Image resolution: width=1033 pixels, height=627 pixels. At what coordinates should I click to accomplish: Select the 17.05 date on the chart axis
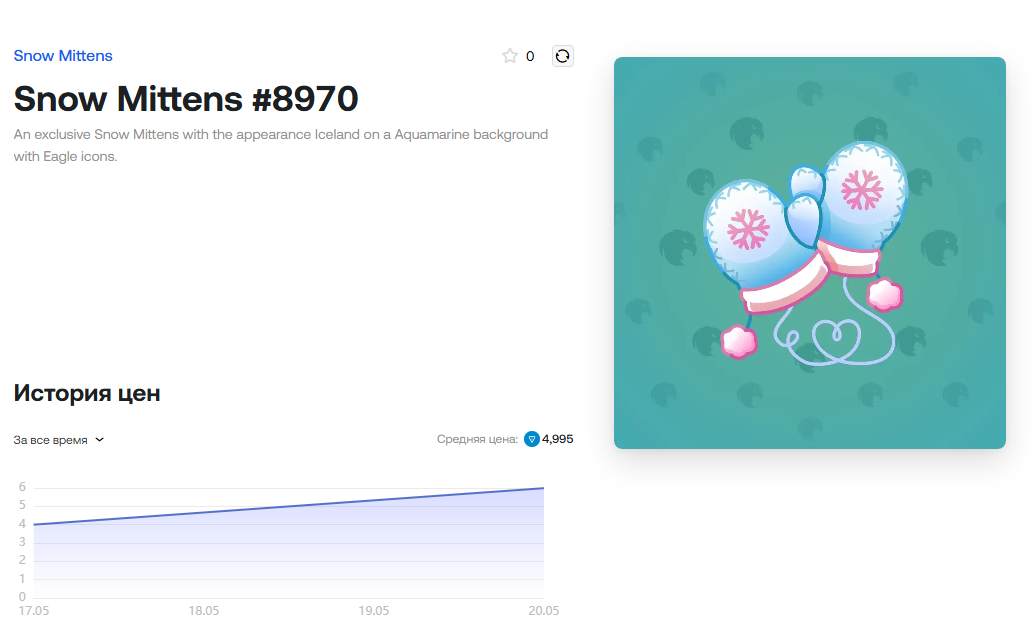(33, 609)
